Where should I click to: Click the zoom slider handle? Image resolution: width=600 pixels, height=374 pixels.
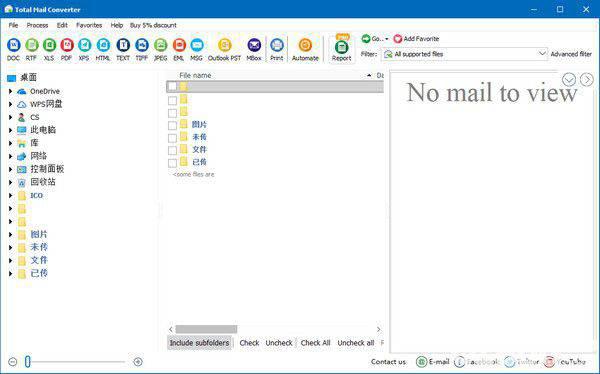(x=28, y=361)
